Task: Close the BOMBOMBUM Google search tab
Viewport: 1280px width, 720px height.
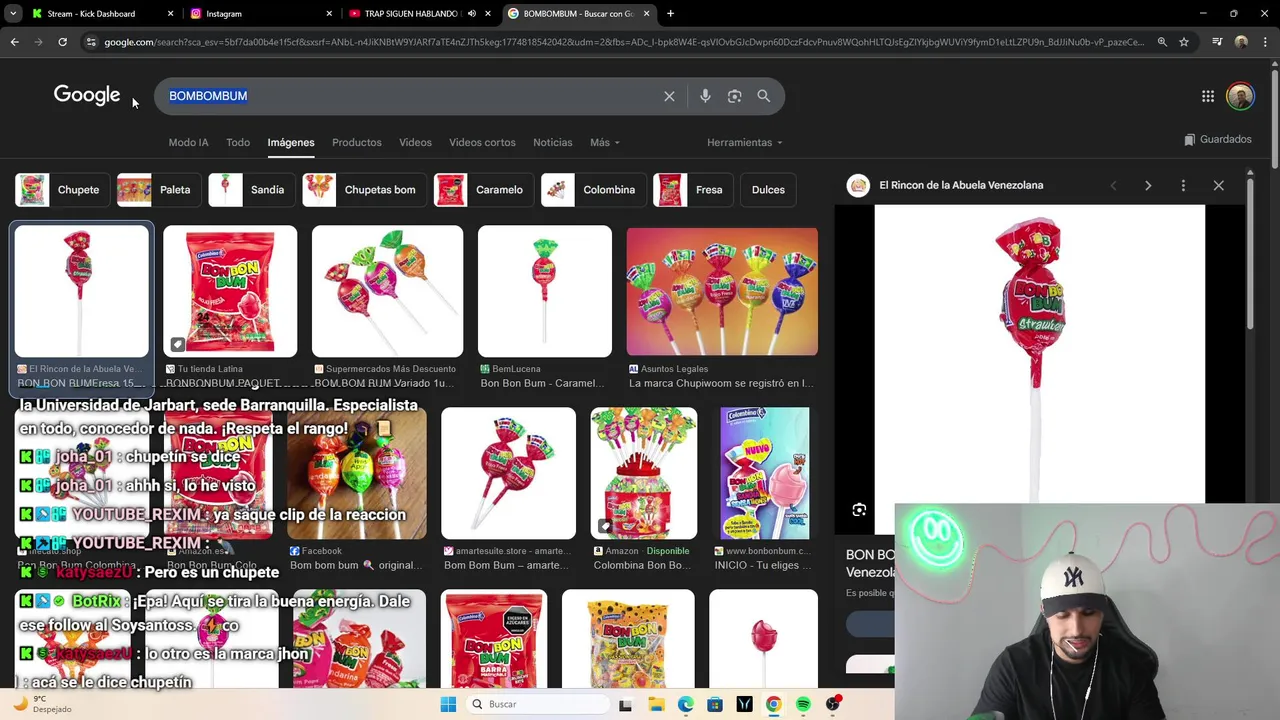Action: tap(646, 13)
